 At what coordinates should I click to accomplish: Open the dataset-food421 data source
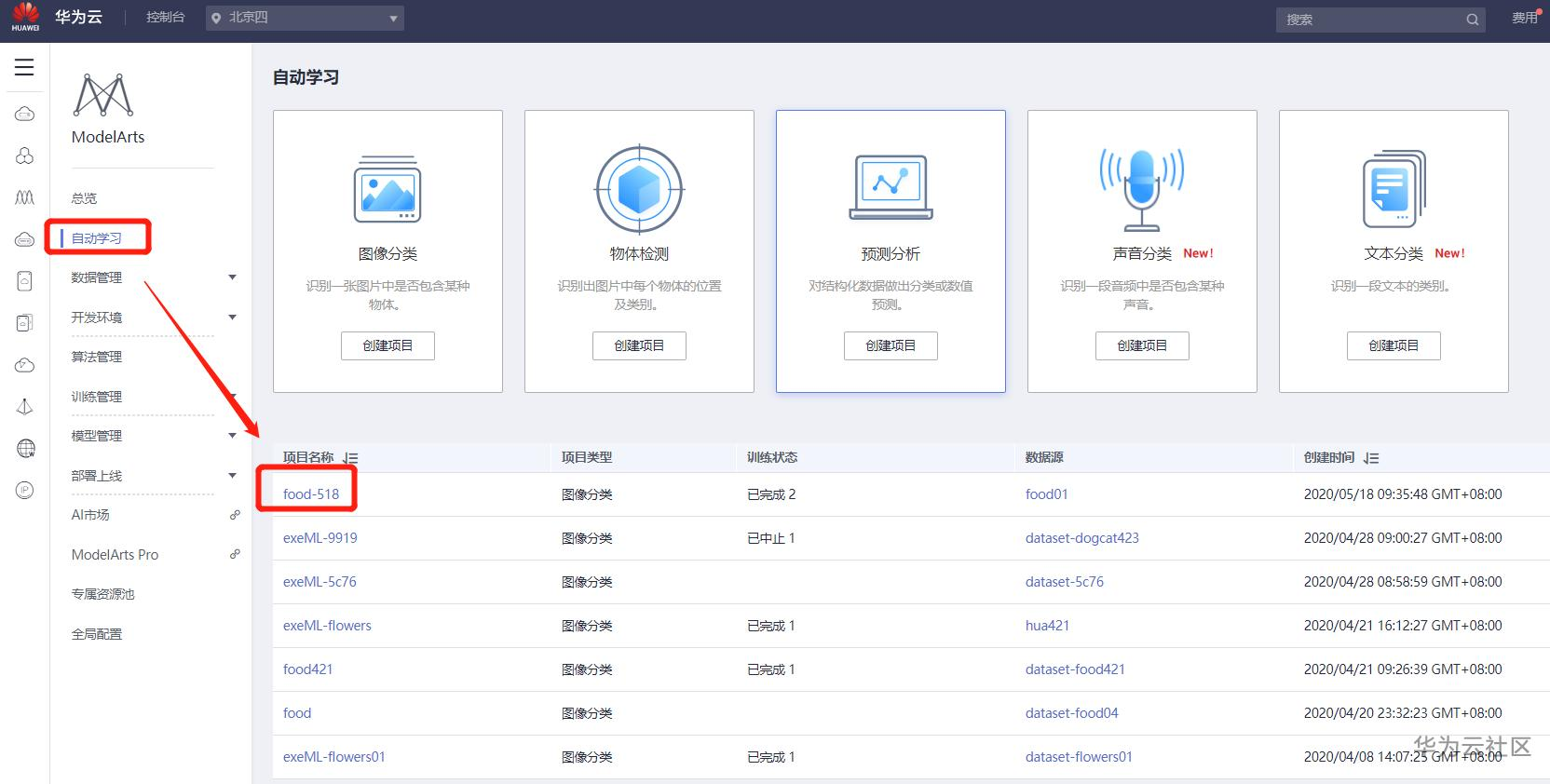pyautogui.click(x=1075, y=669)
